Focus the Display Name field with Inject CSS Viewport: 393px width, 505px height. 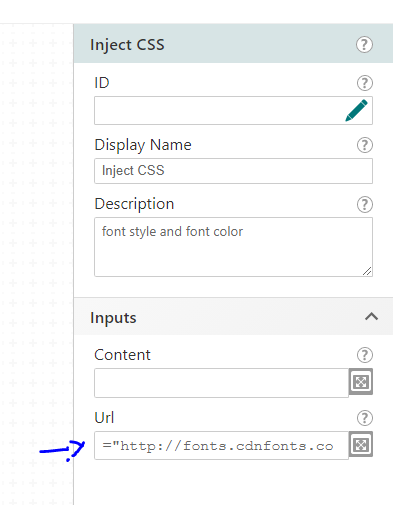tap(233, 171)
